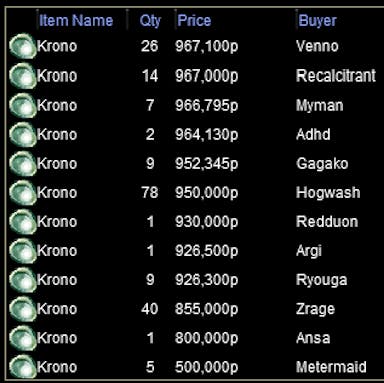This screenshot has height=383, width=384.
Task: Select the Krono icon in Metermaid's row
Action: pos(23,367)
